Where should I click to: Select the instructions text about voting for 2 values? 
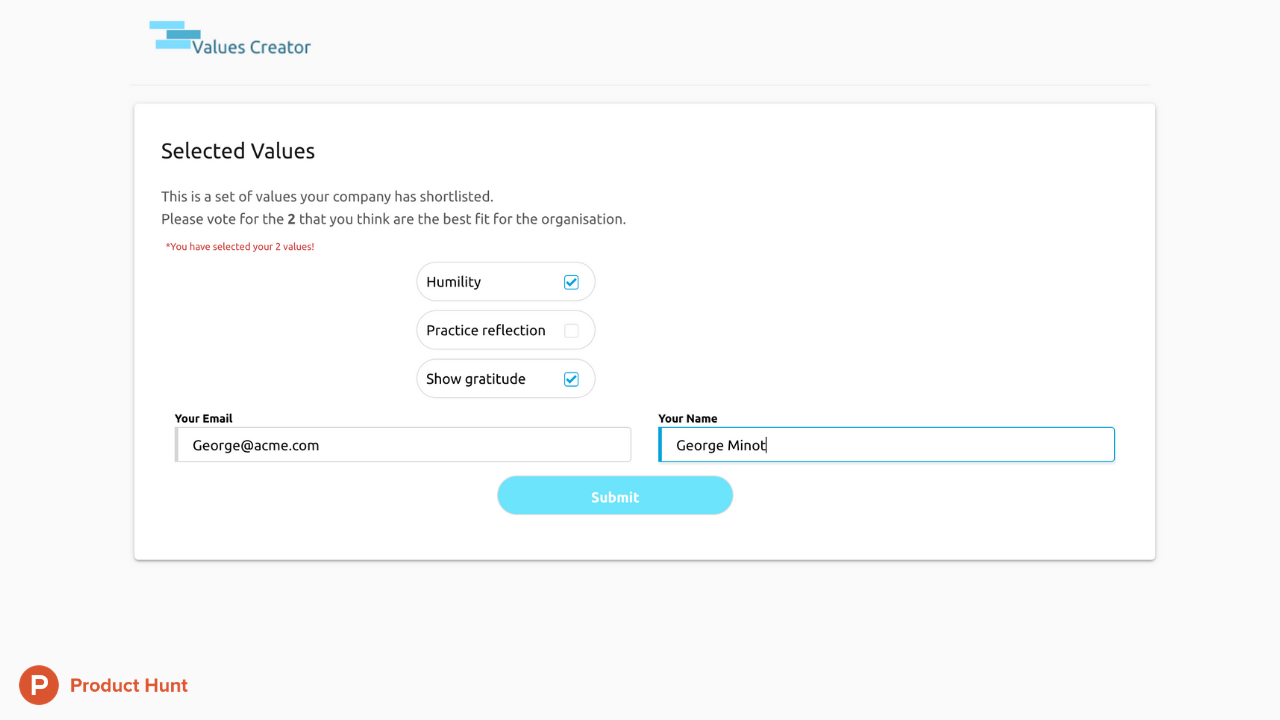click(x=393, y=207)
